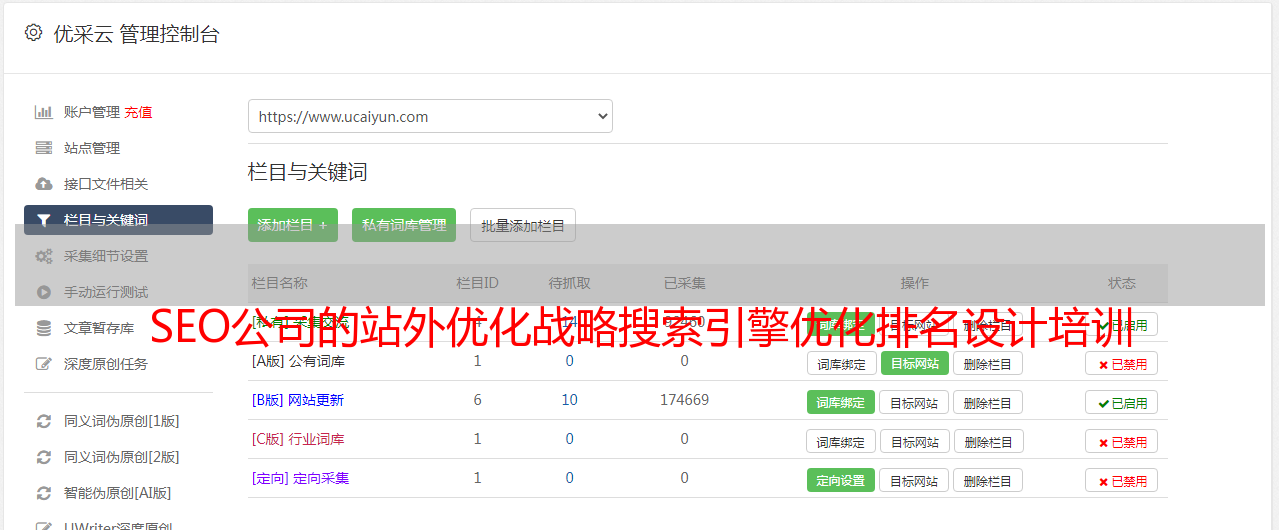Click the 操作 column header
The width and height of the screenshot is (1279, 530).
pyautogui.click(x=914, y=283)
